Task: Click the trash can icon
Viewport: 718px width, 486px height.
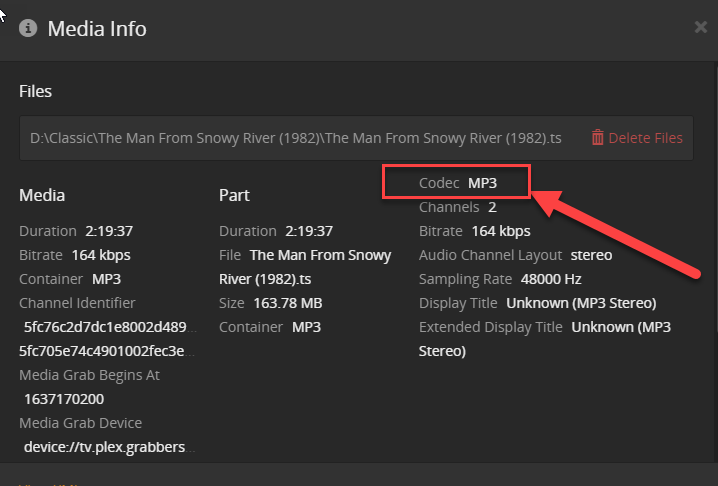Action: click(598, 138)
